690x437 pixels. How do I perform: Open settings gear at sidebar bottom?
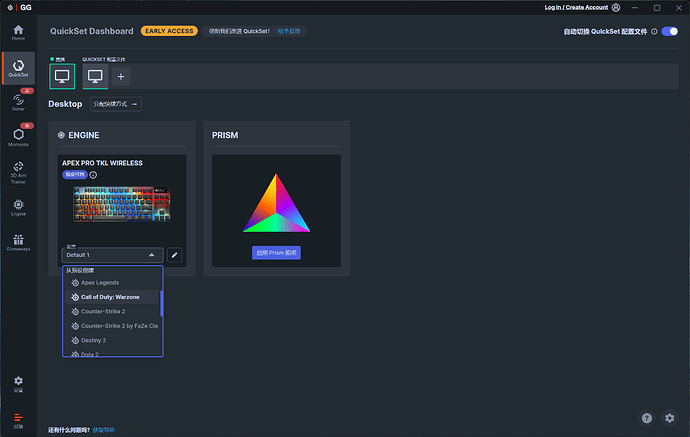tap(18, 384)
